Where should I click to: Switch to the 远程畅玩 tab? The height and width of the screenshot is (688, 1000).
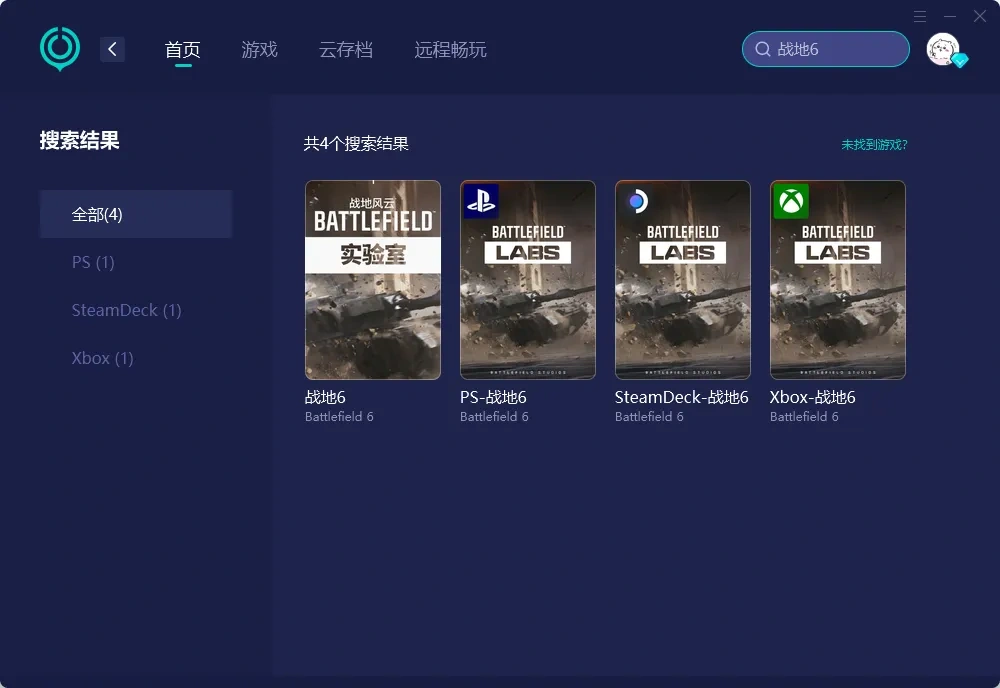[x=450, y=49]
